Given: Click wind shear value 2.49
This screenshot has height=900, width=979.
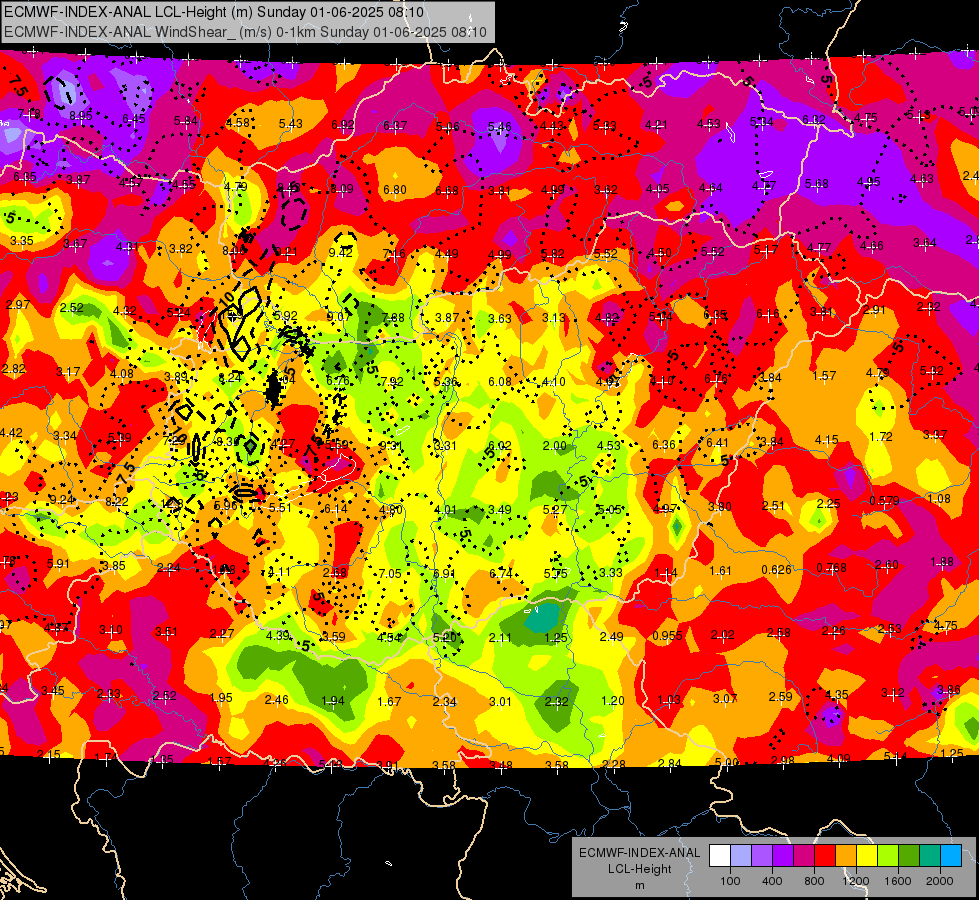Looking at the screenshot, I should 611,636.
